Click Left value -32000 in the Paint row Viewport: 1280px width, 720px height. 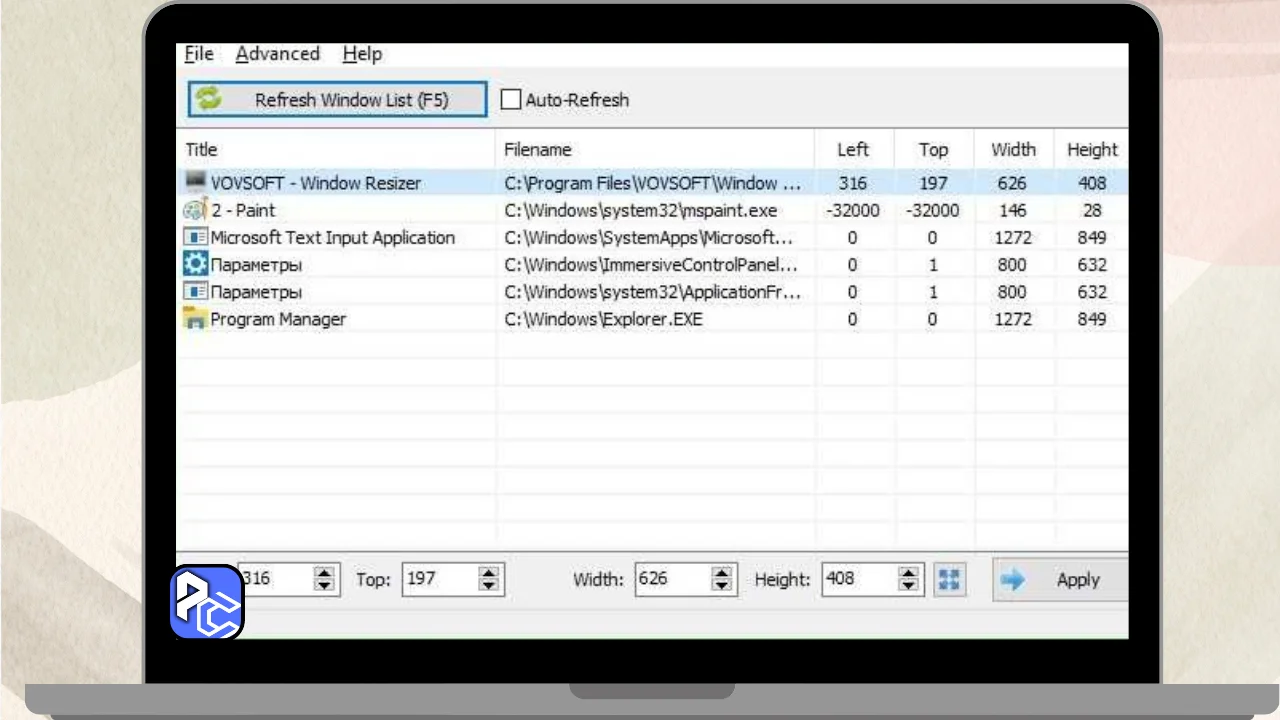(x=853, y=210)
